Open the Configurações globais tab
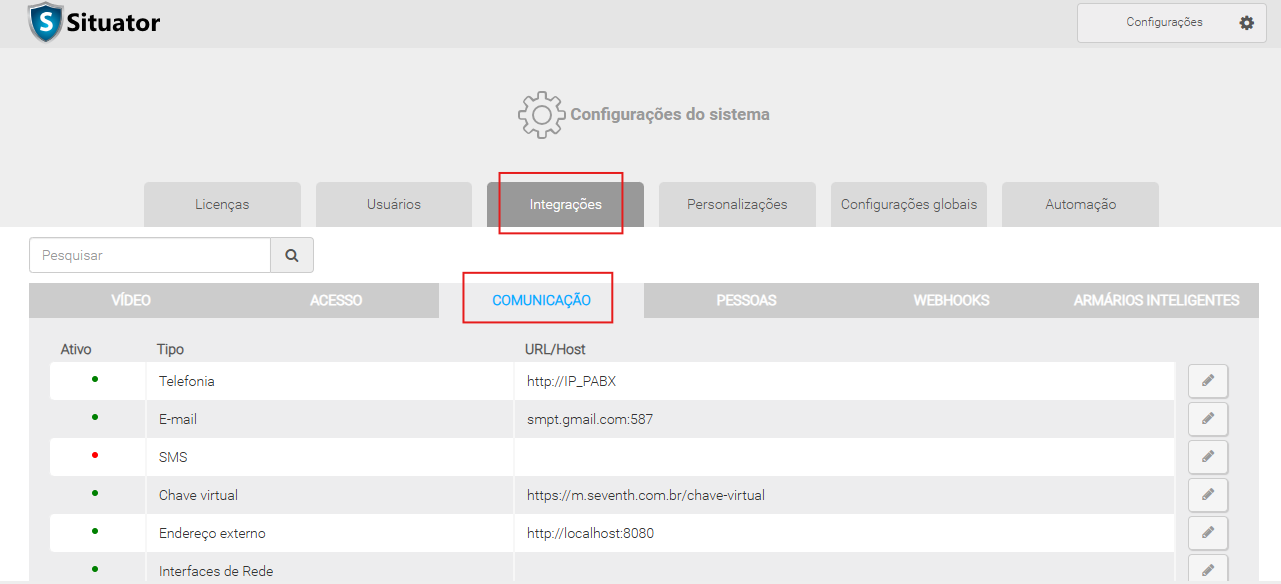 pyautogui.click(x=908, y=204)
